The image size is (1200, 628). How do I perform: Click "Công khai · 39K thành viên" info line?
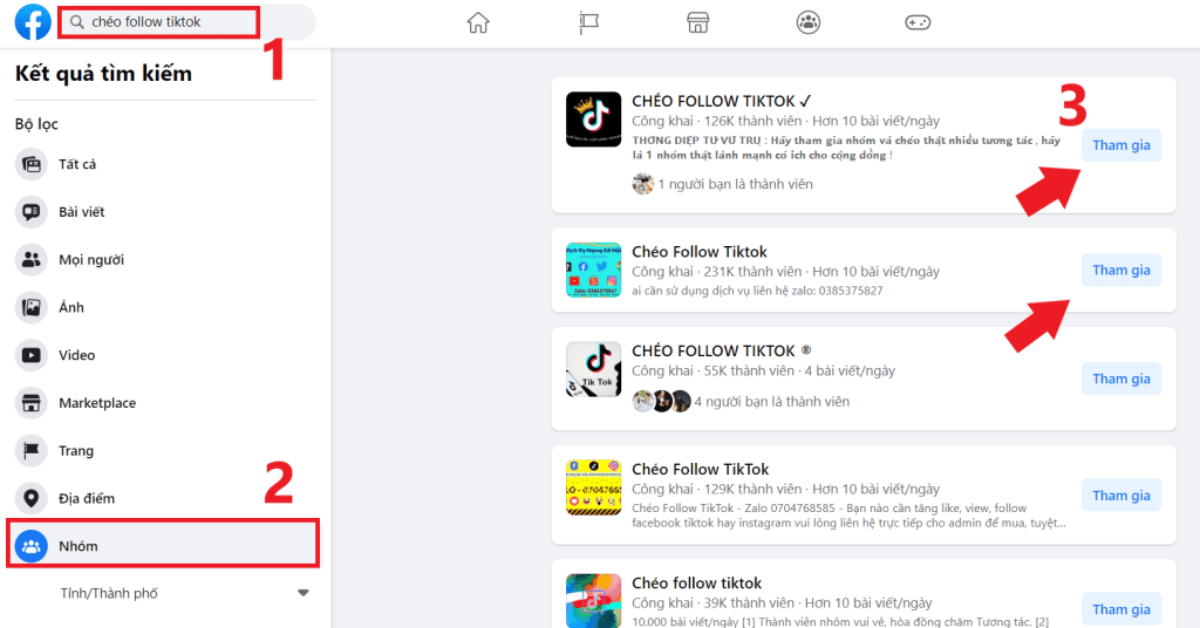coord(782,603)
